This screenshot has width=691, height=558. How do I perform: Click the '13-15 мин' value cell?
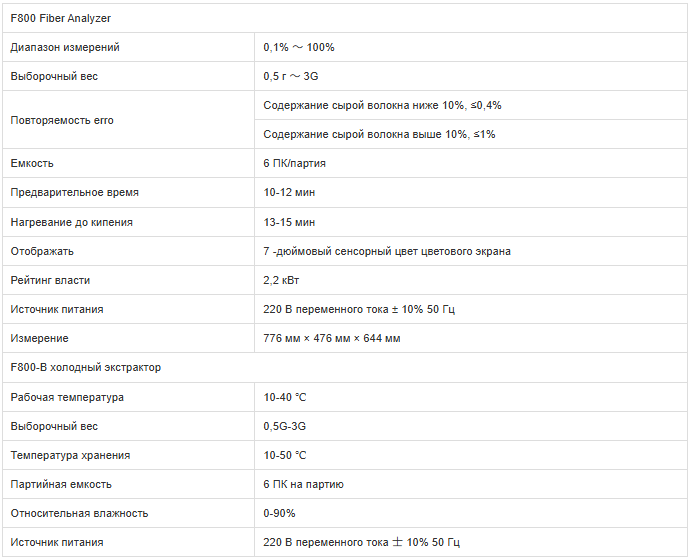(x=289, y=222)
